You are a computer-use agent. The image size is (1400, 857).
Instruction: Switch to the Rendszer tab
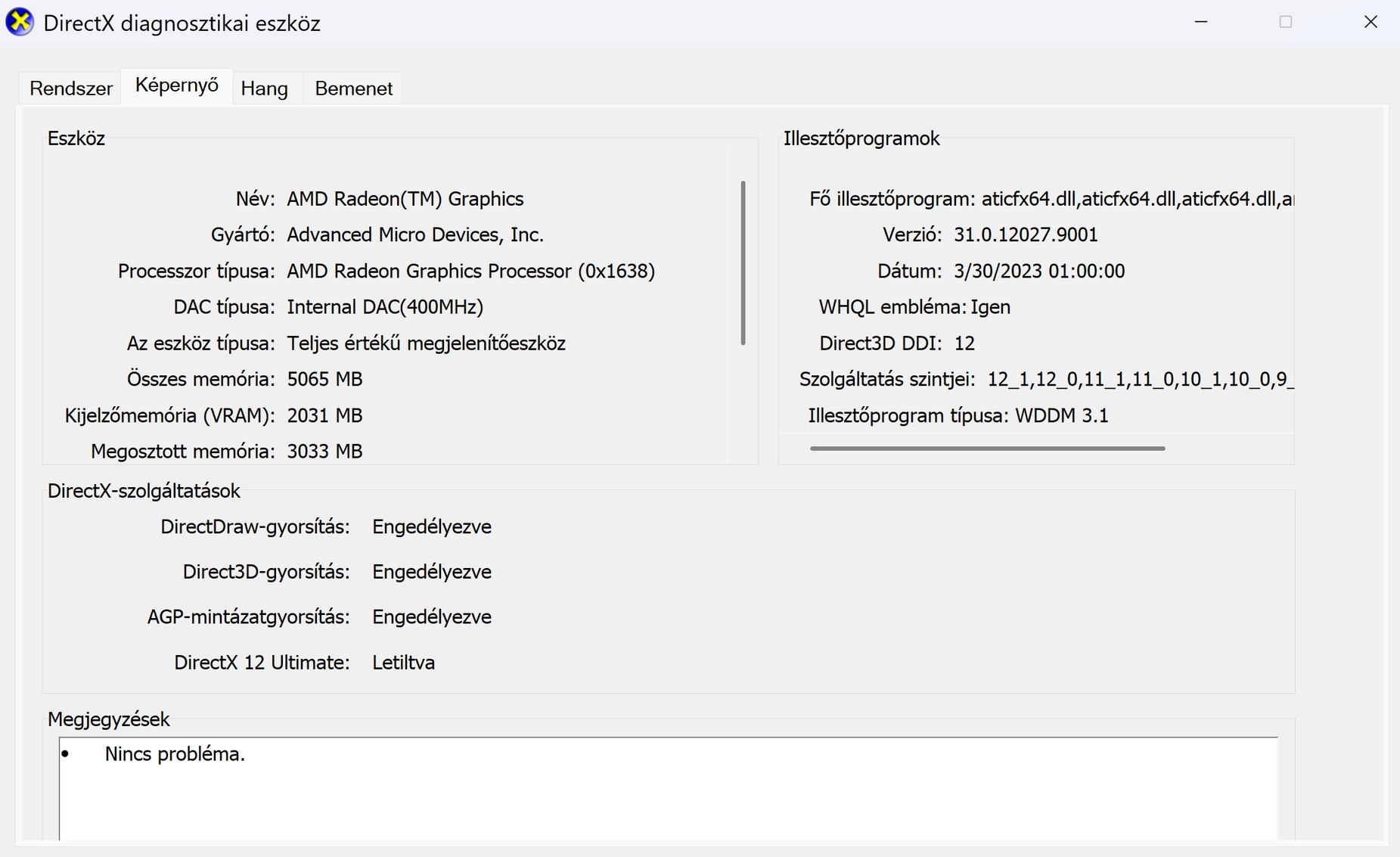point(71,88)
